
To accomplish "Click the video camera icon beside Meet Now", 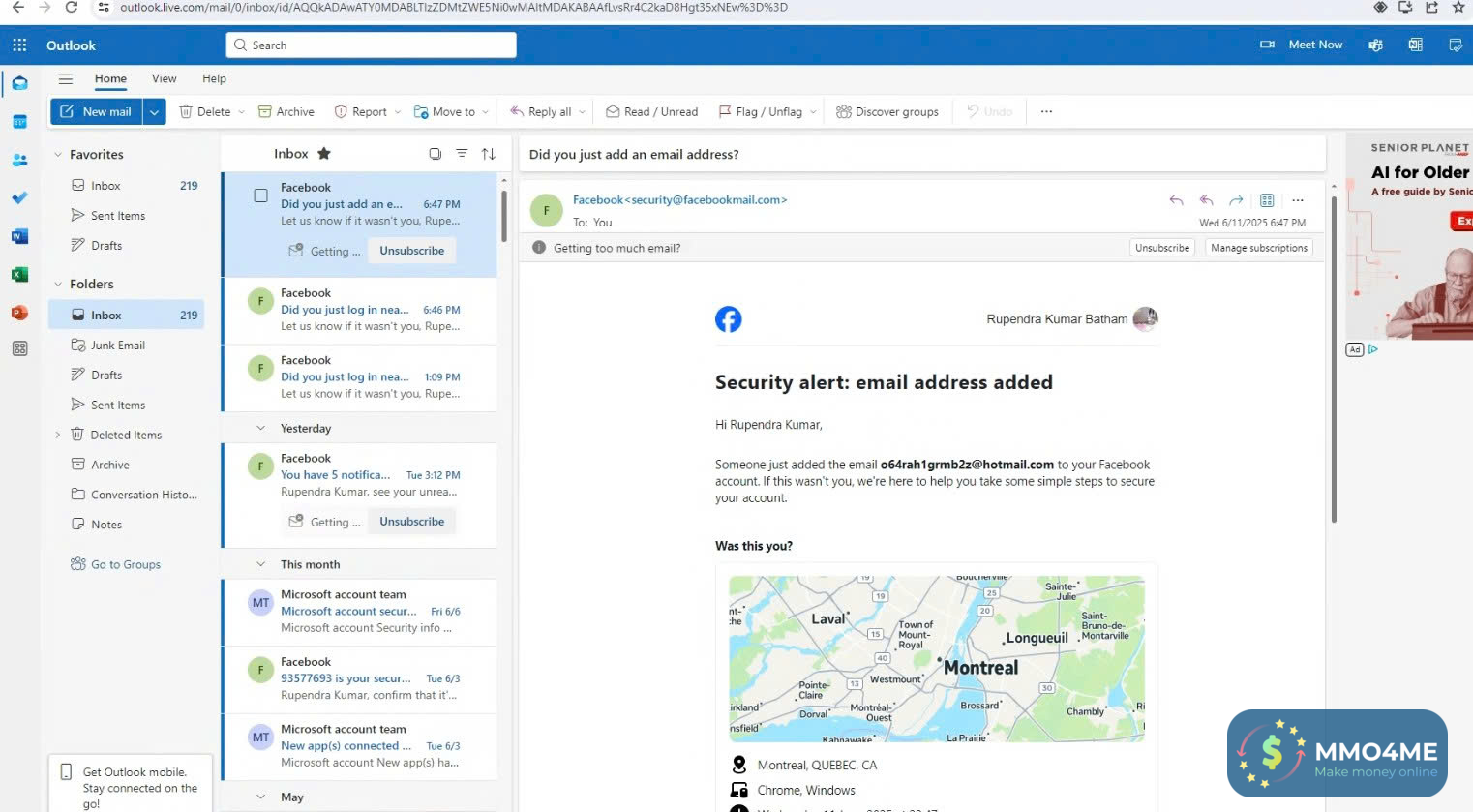I will pos(1267,45).
